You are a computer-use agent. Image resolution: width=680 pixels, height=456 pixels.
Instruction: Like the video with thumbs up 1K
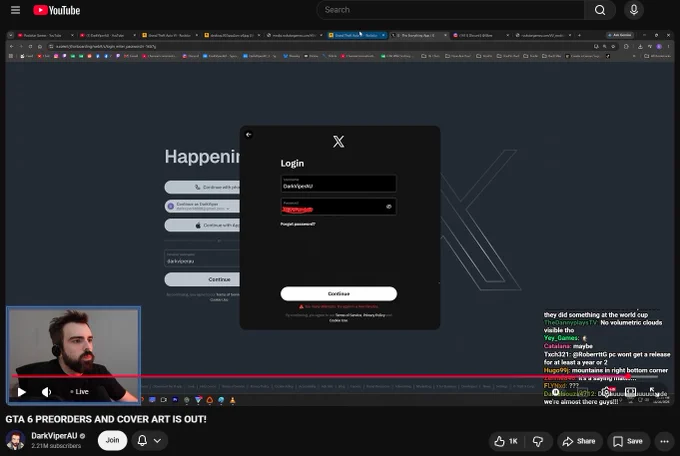click(x=506, y=441)
